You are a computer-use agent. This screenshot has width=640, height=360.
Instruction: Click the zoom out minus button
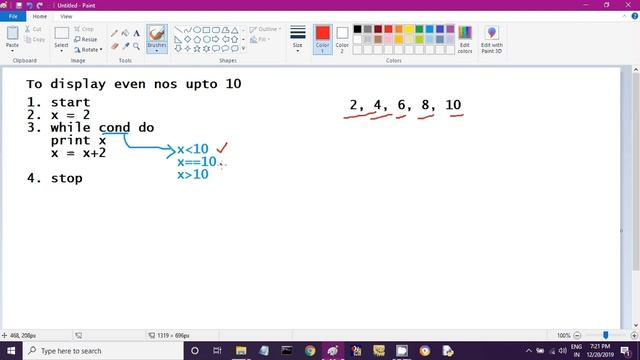pyautogui.click(x=577, y=335)
